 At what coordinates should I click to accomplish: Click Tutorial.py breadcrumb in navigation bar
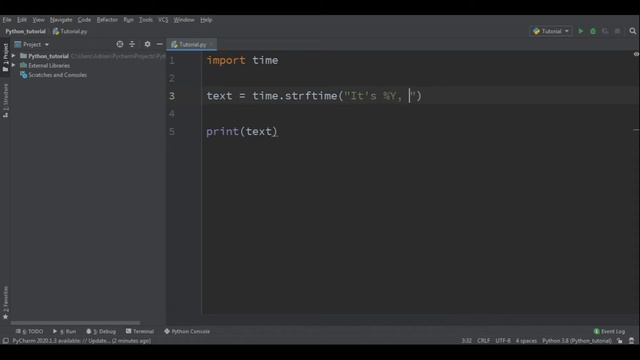click(70, 31)
